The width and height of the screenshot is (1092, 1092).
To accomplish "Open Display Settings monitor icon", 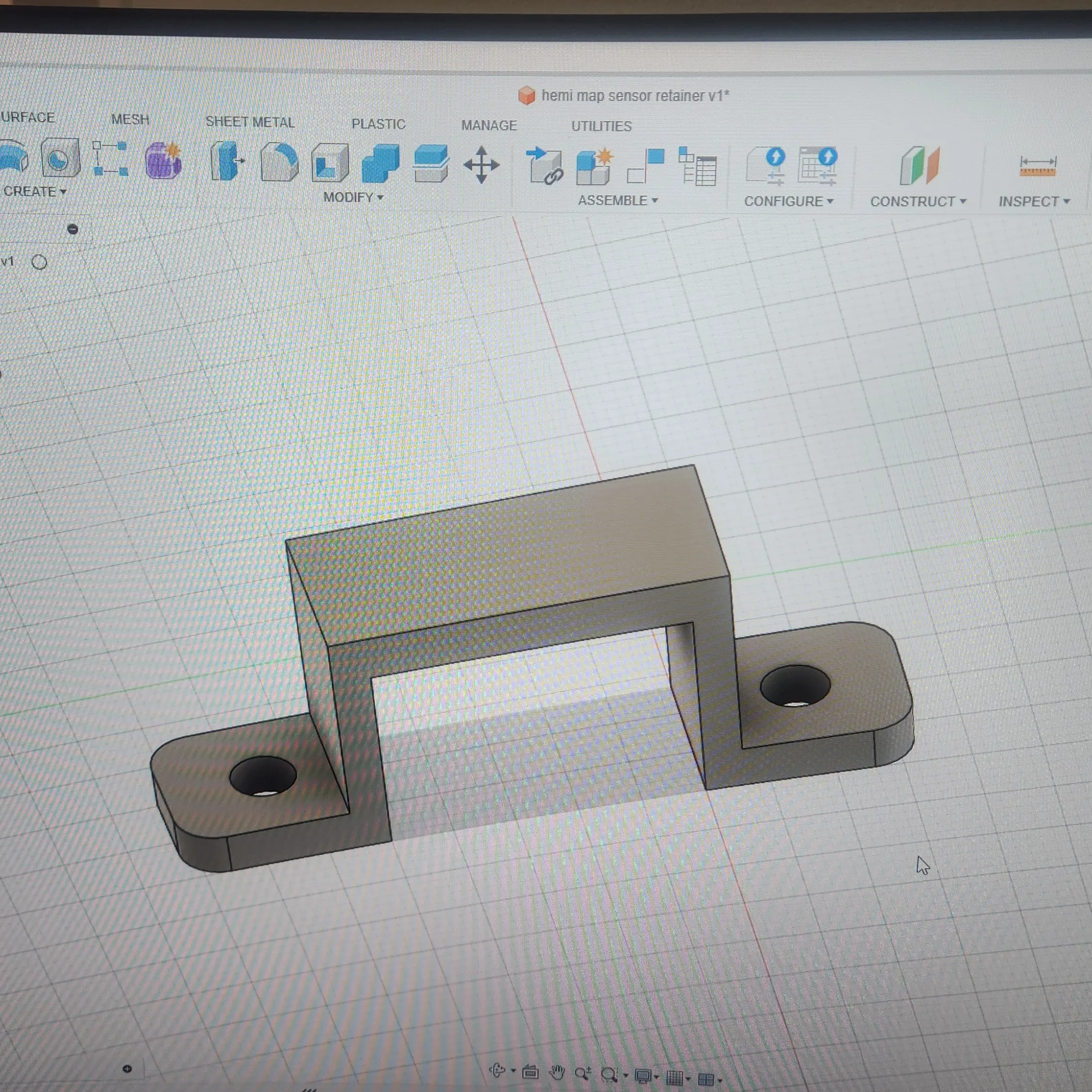I will pyautogui.click(x=642, y=1076).
